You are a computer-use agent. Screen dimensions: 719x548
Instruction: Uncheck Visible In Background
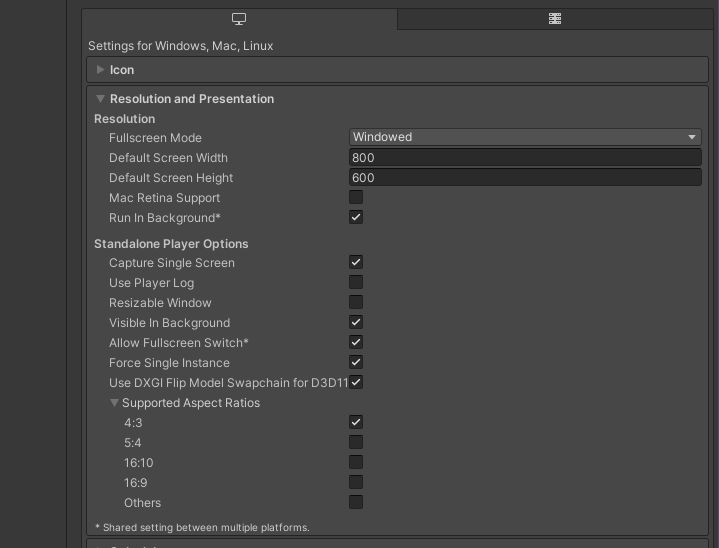click(356, 322)
